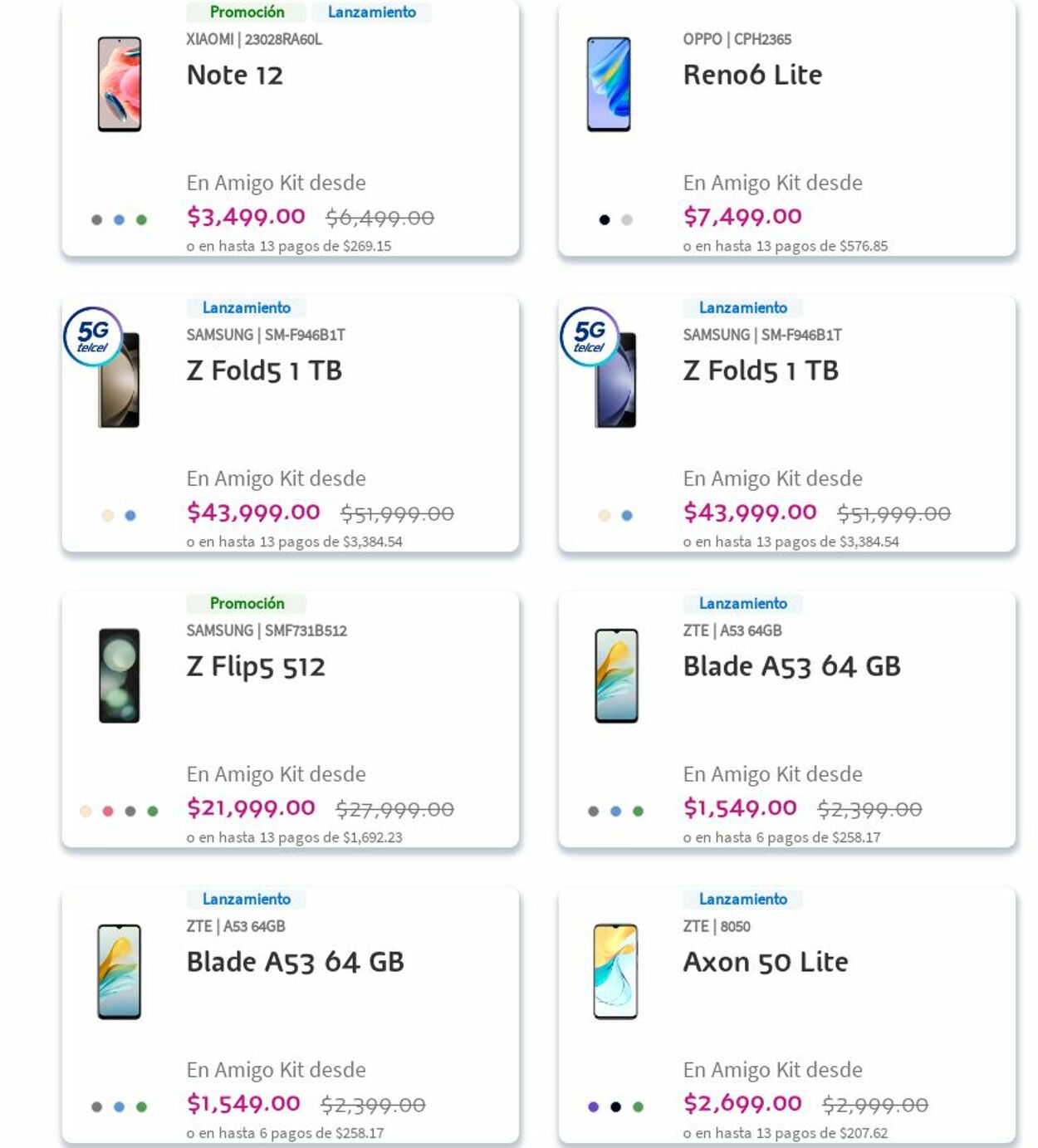Click the Promoción badge on the Note 12 card
The image size is (1038, 1148).
click(247, 12)
